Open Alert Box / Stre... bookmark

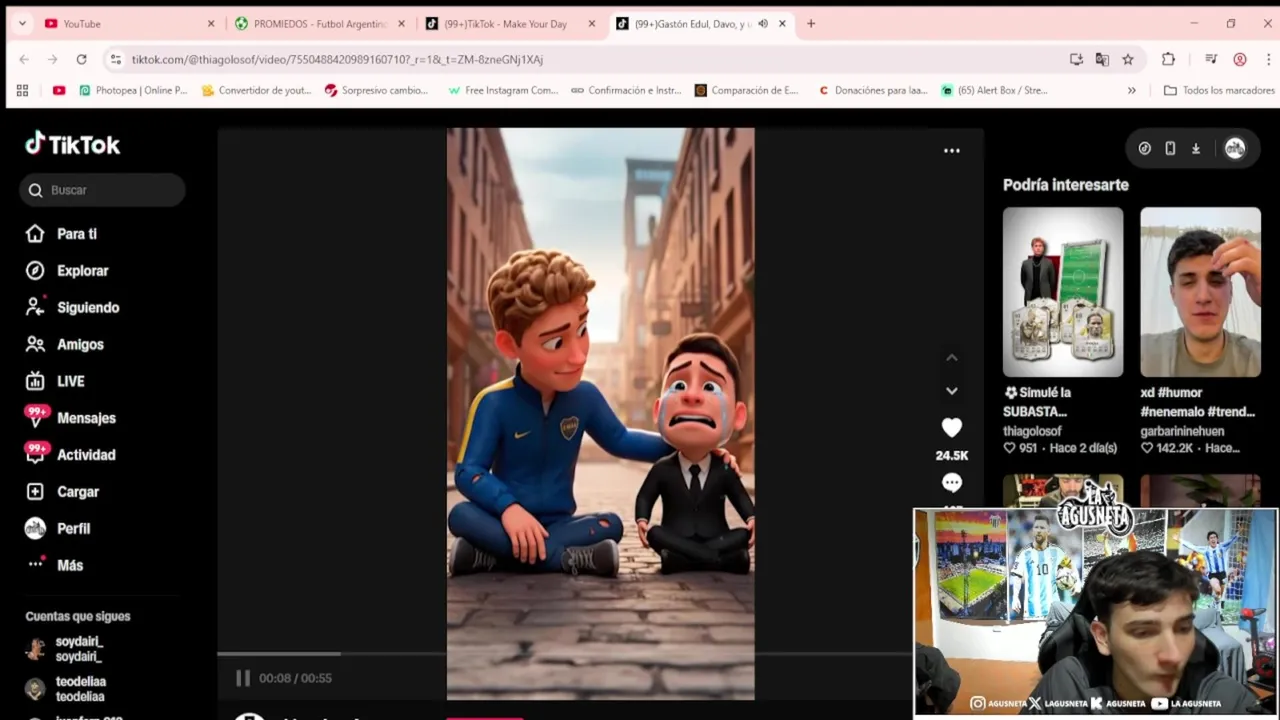coord(994,90)
